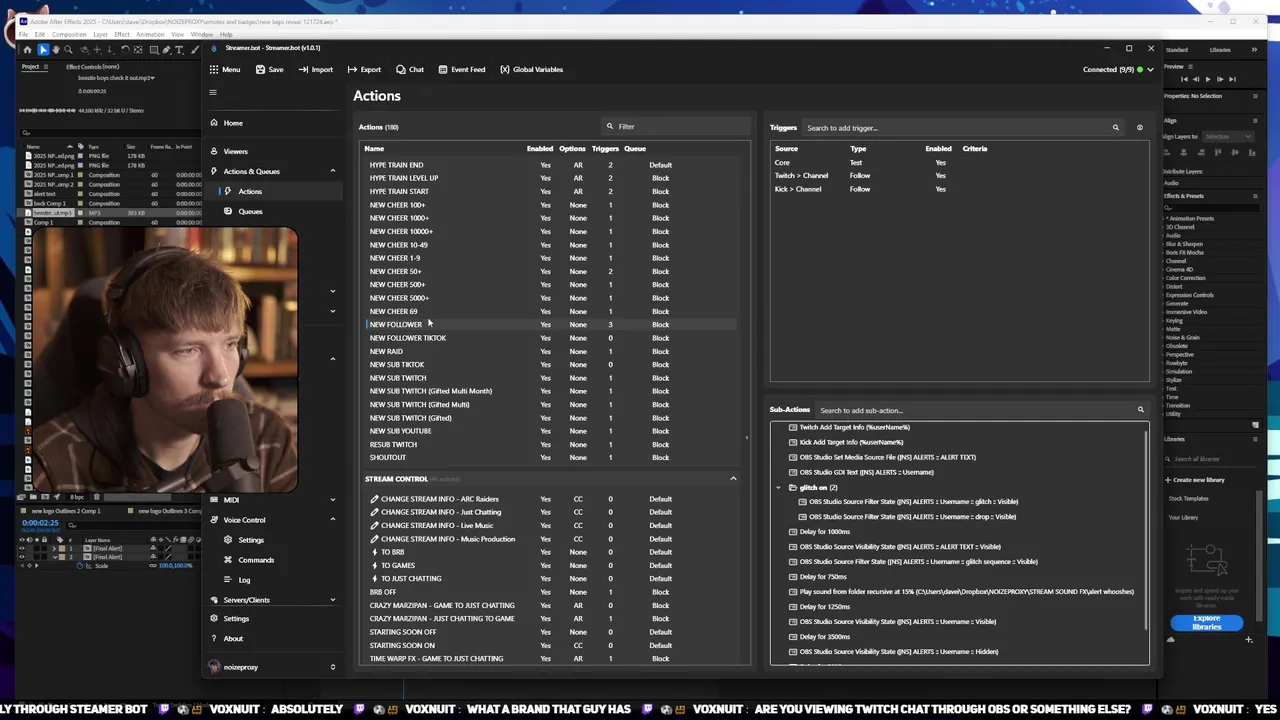Click the After Effects Home icon

27,49
